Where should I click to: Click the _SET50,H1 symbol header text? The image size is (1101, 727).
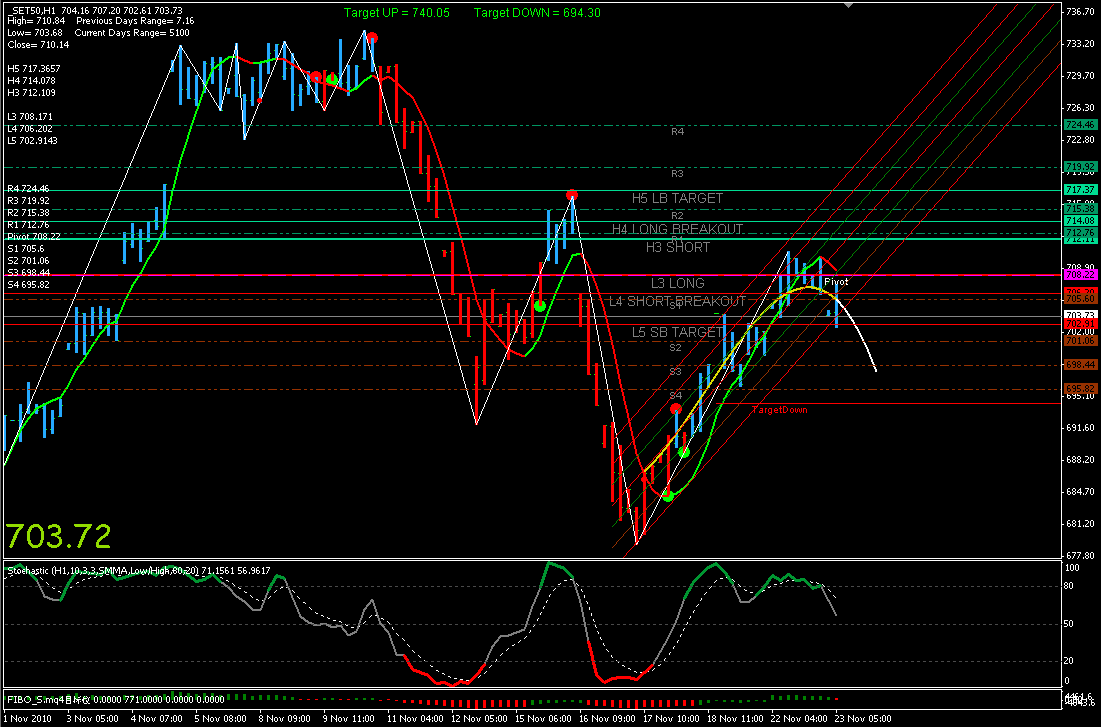[31, 10]
